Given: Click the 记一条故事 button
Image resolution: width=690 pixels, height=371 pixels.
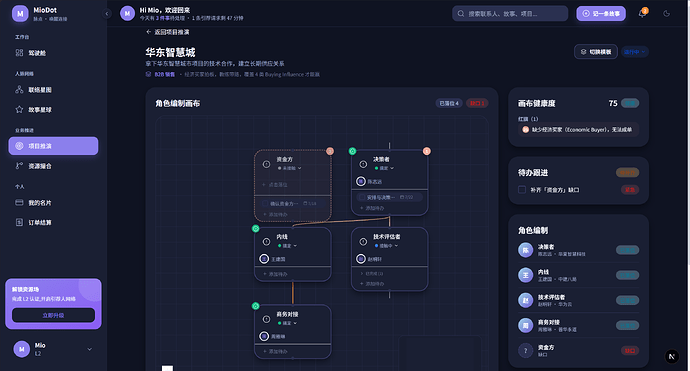Looking at the screenshot, I should click(x=601, y=14).
